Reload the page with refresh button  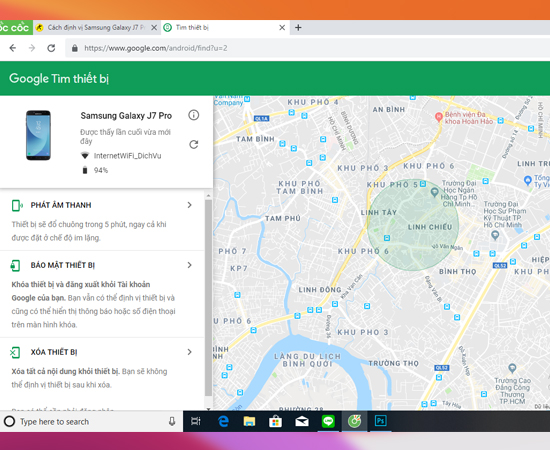pyautogui.click(x=51, y=48)
